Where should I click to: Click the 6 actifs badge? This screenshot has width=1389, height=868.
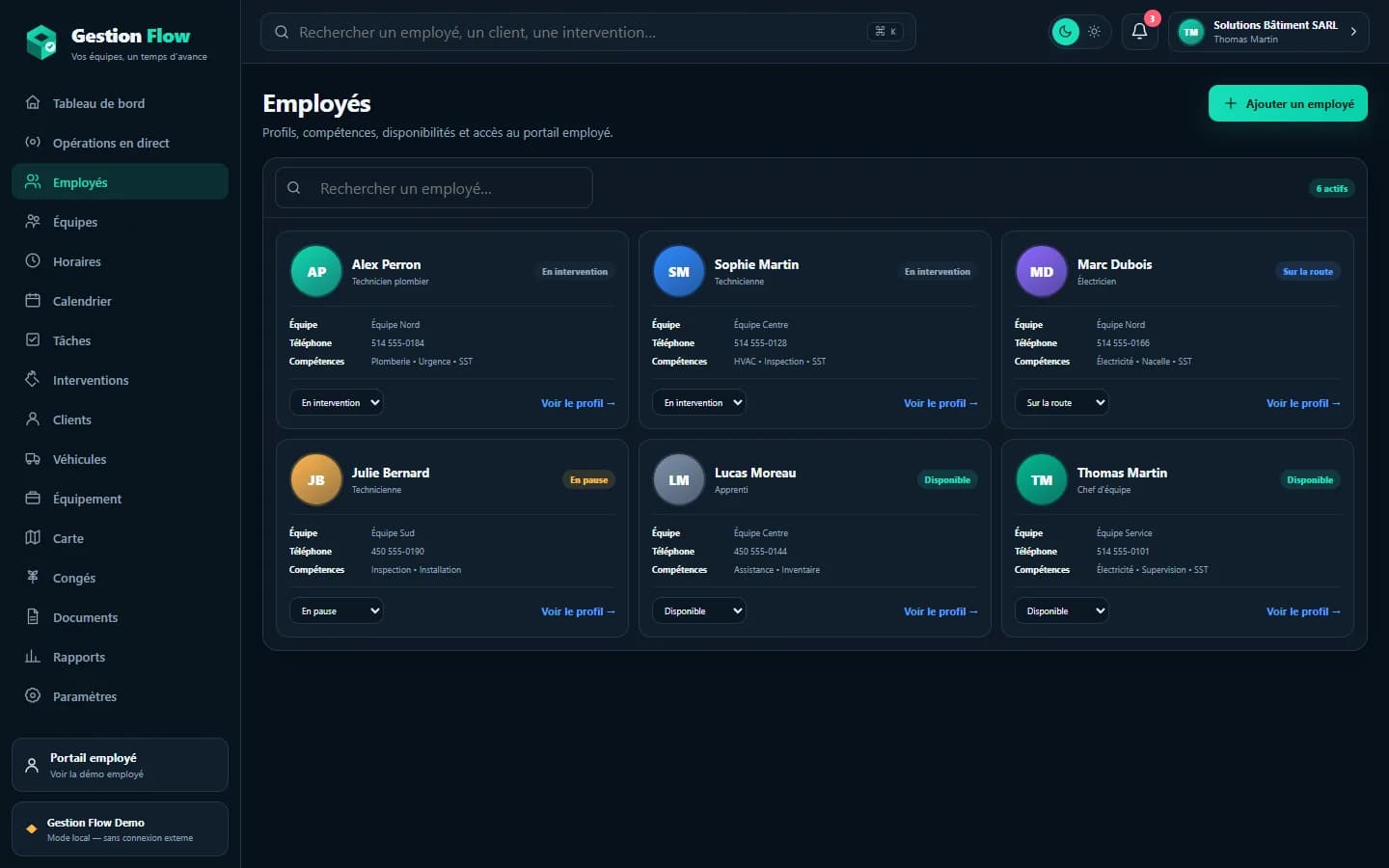click(1331, 188)
